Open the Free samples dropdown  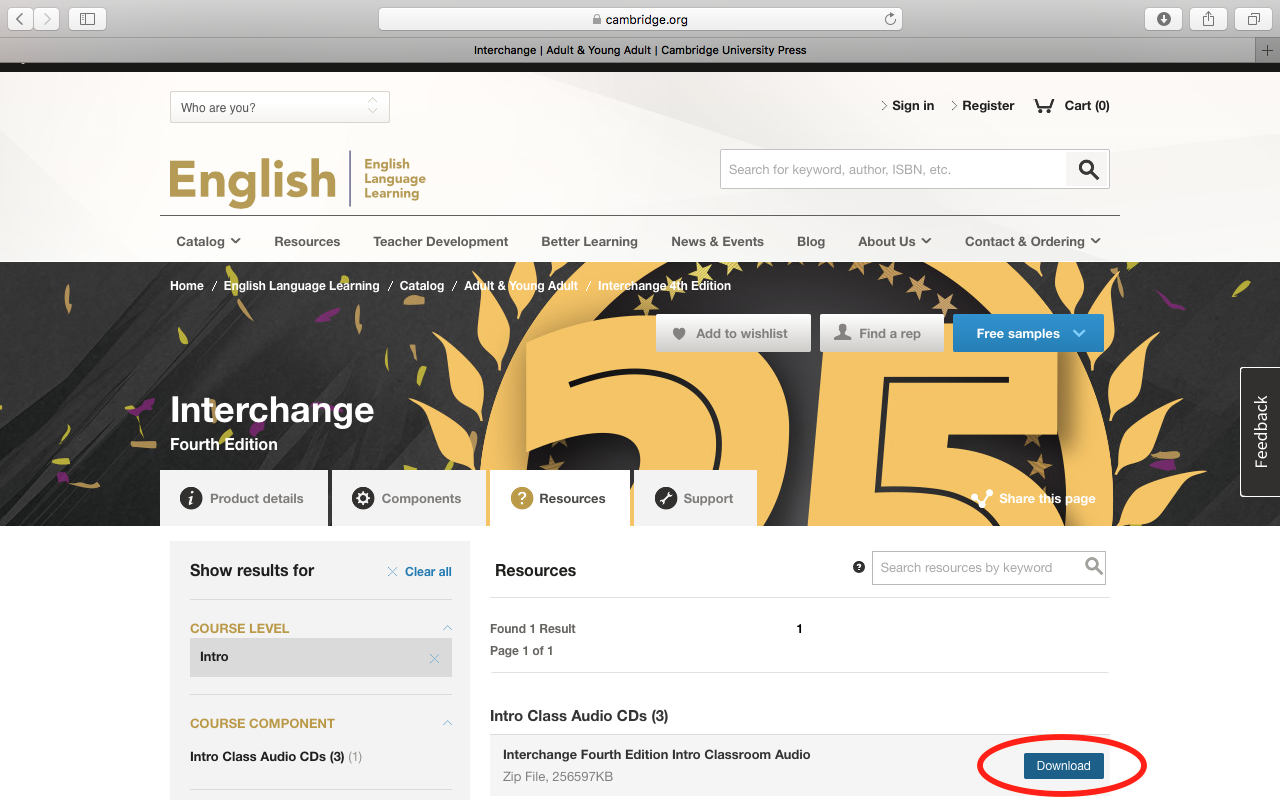tap(1028, 333)
